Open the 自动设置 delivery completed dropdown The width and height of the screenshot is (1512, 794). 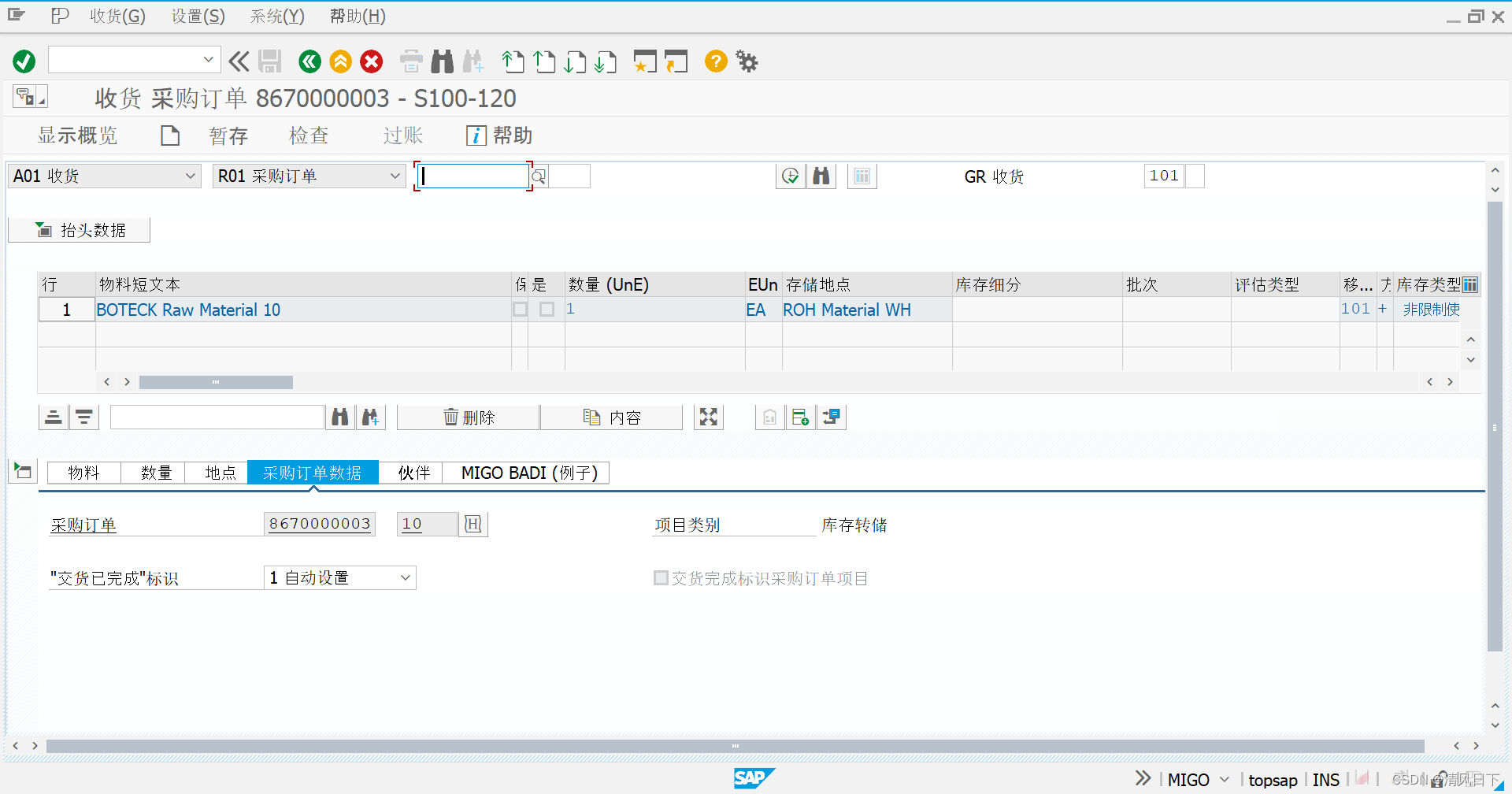coord(406,577)
